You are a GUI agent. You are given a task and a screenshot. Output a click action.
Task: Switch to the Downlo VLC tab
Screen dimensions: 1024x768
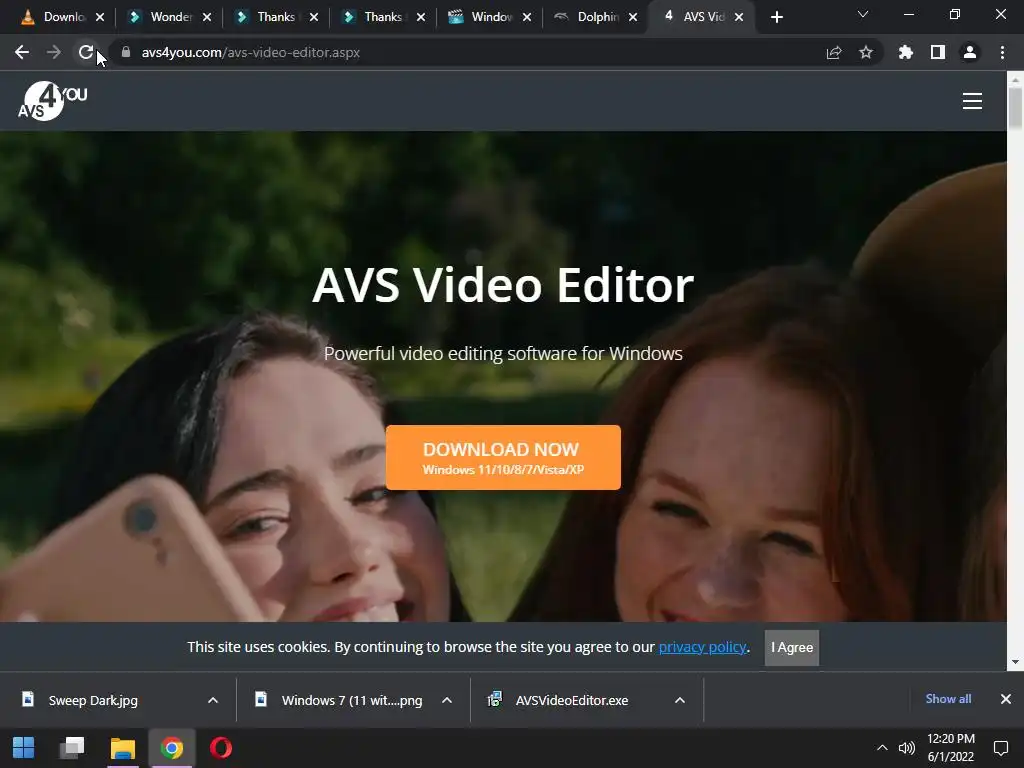(56, 17)
